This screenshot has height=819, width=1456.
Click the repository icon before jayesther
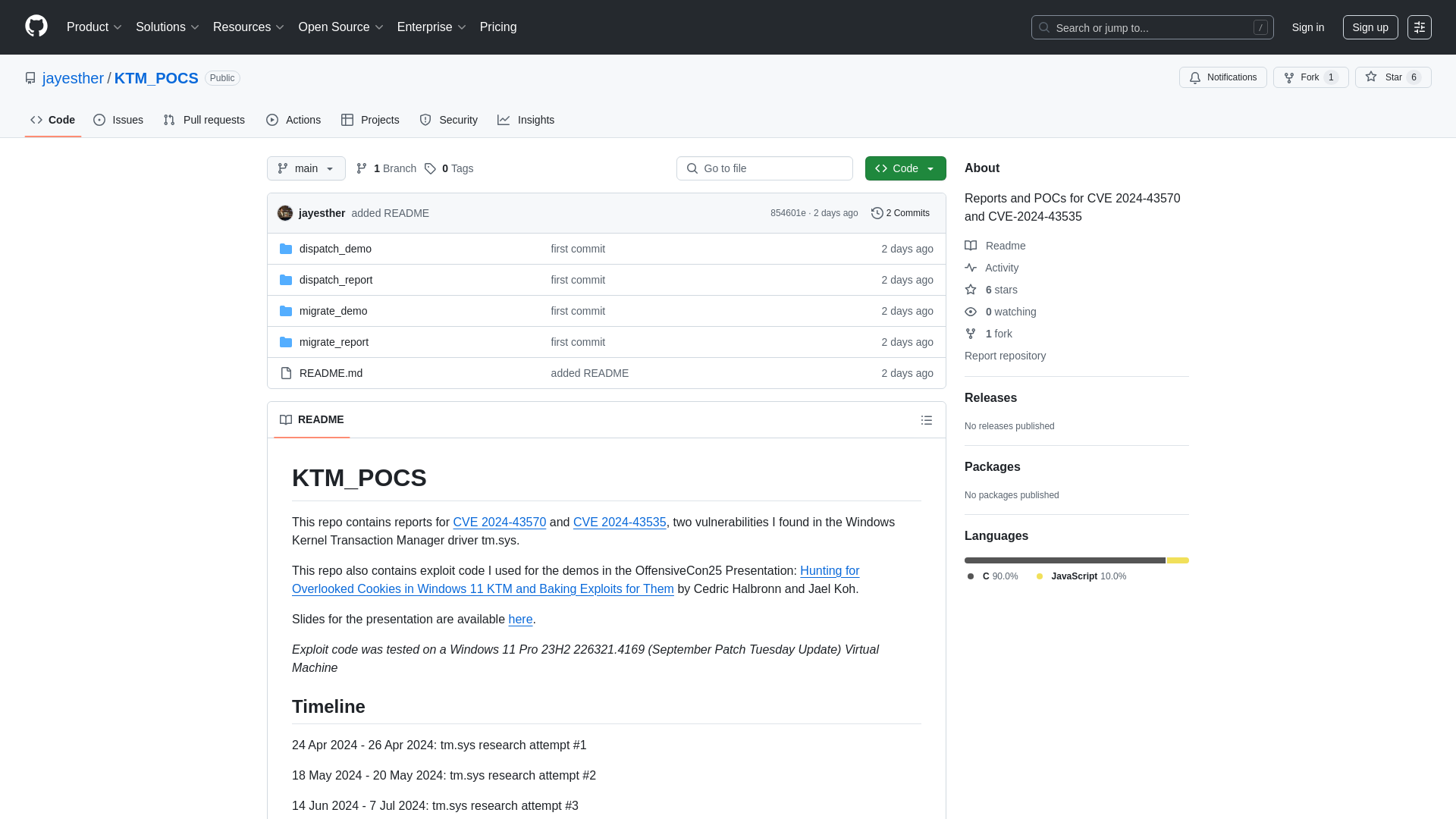coord(30,78)
